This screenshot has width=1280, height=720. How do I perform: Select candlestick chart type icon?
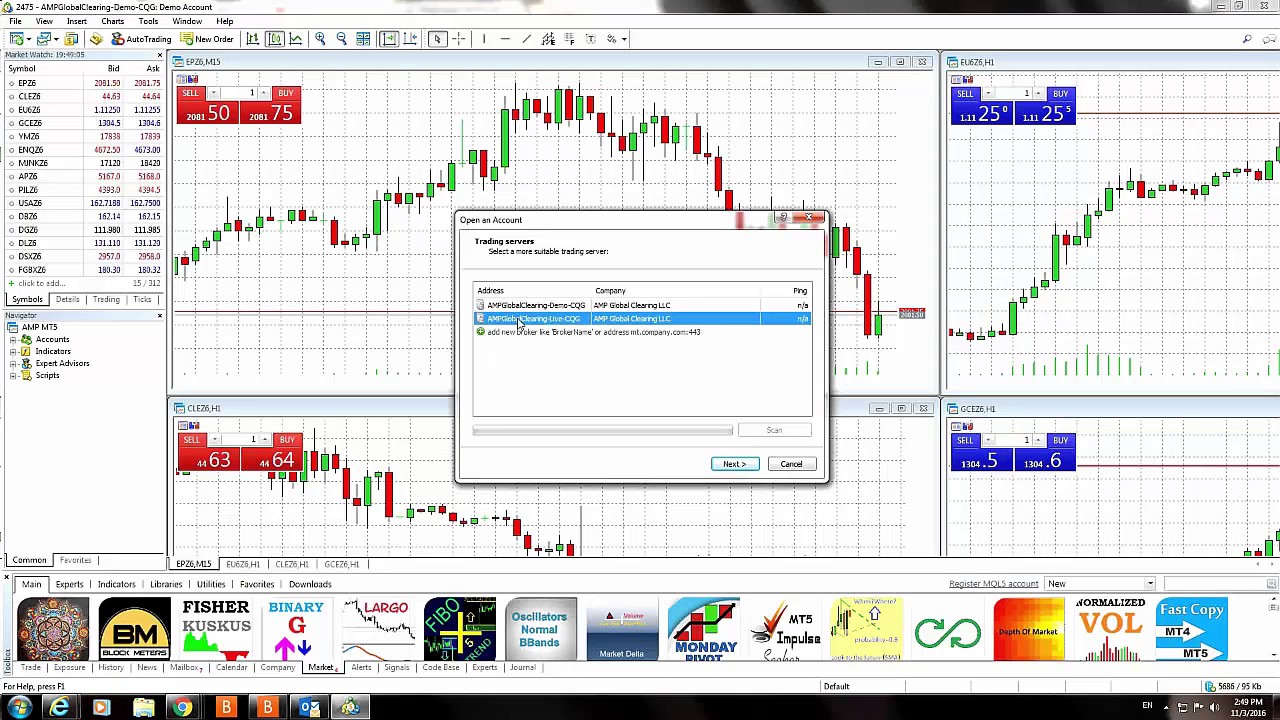tap(274, 39)
